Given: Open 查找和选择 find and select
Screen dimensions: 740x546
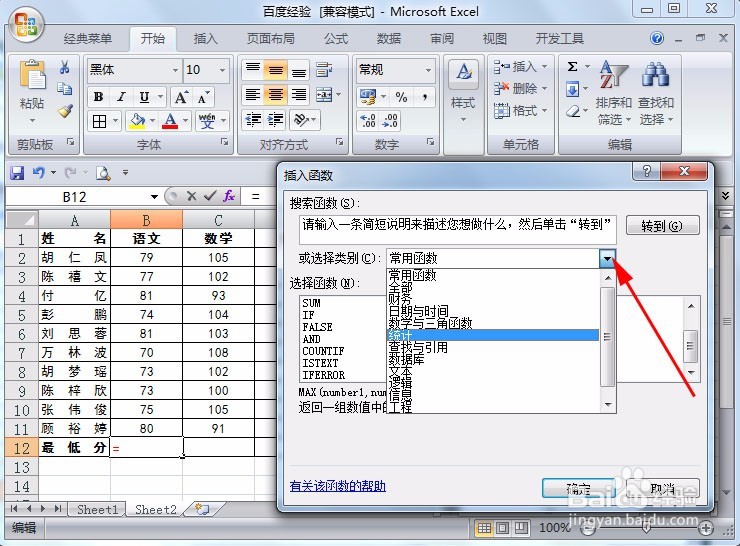Looking at the screenshot, I should [656, 92].
